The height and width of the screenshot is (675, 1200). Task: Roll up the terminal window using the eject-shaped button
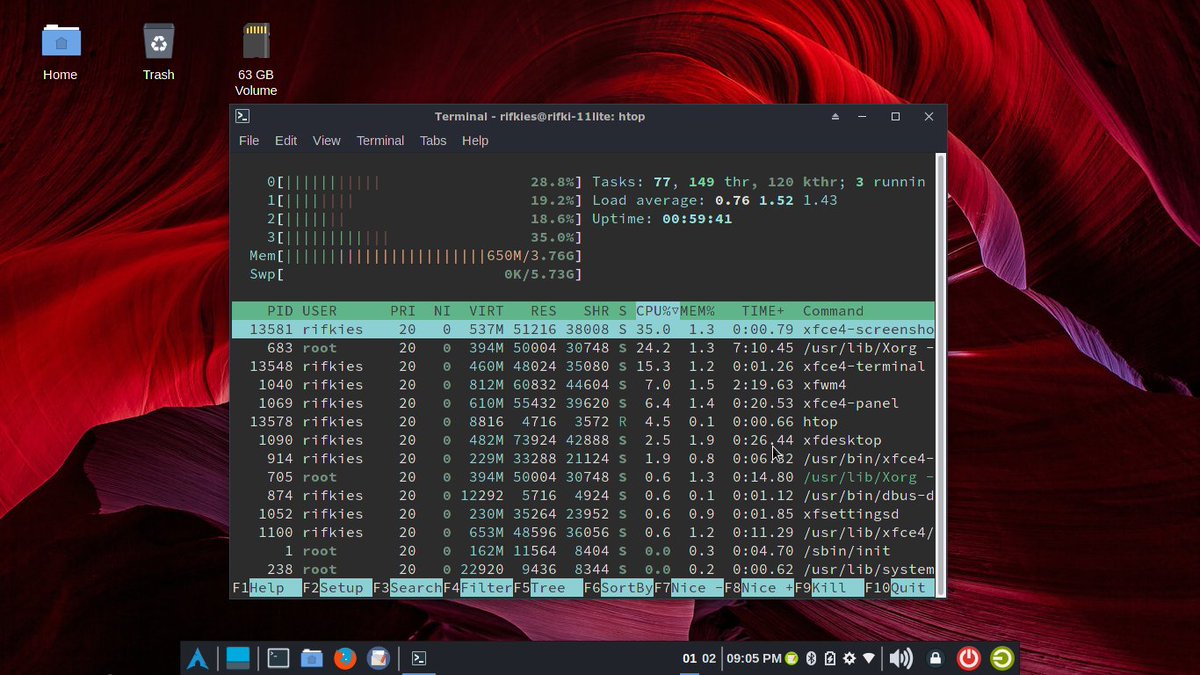click(835, 117)
